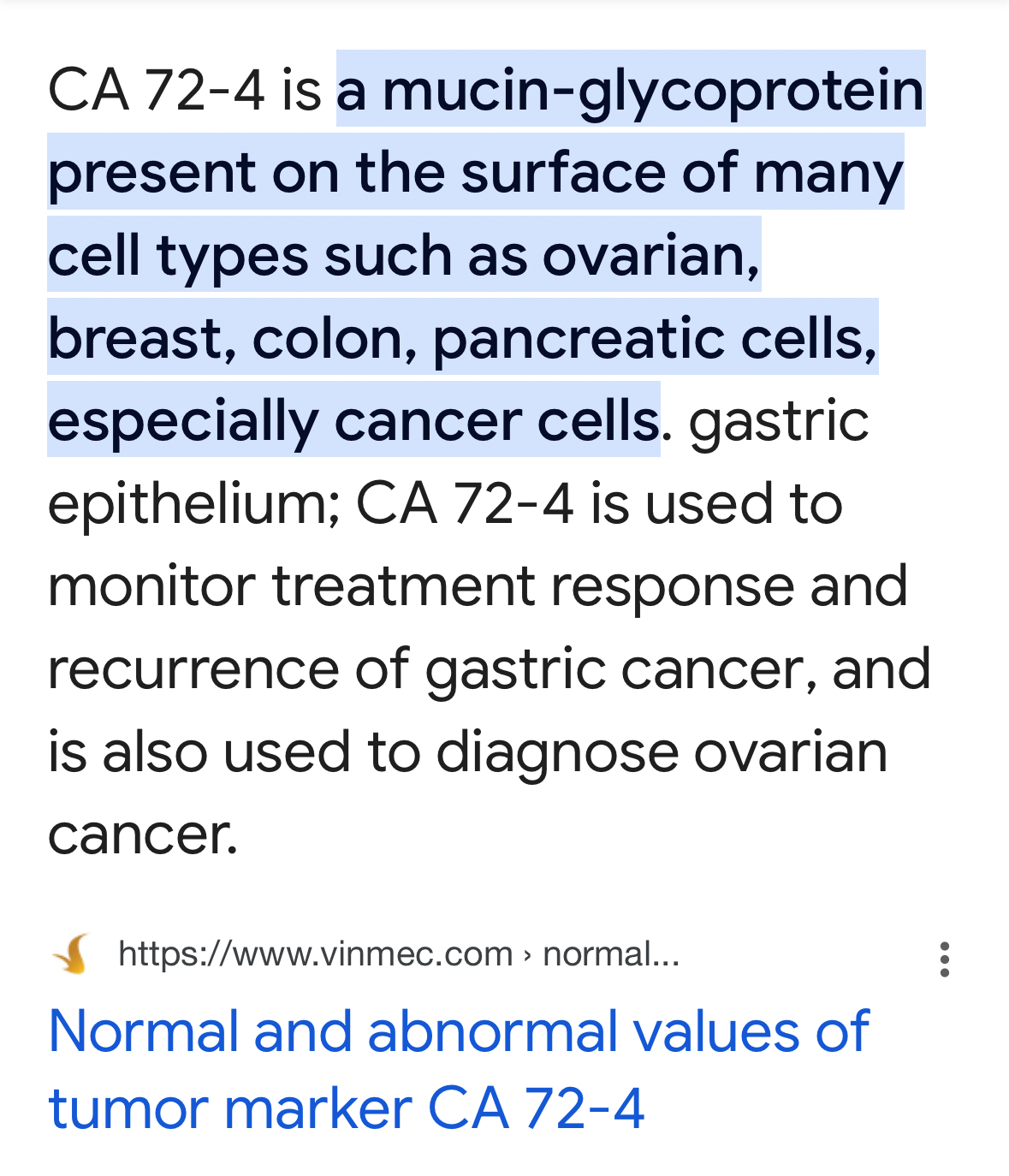
Task: Click highlighted 'breast, colon, pancreatic cells,'
Action: pos(463,338)
